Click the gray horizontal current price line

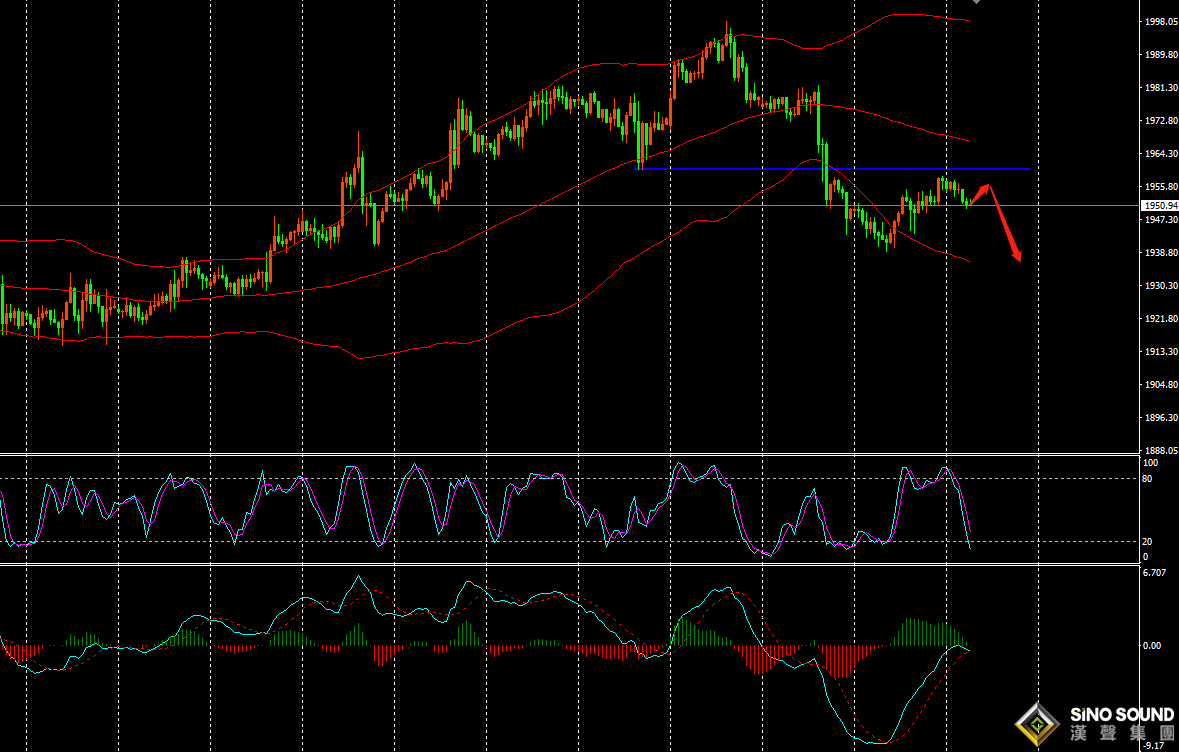[500, 206]
